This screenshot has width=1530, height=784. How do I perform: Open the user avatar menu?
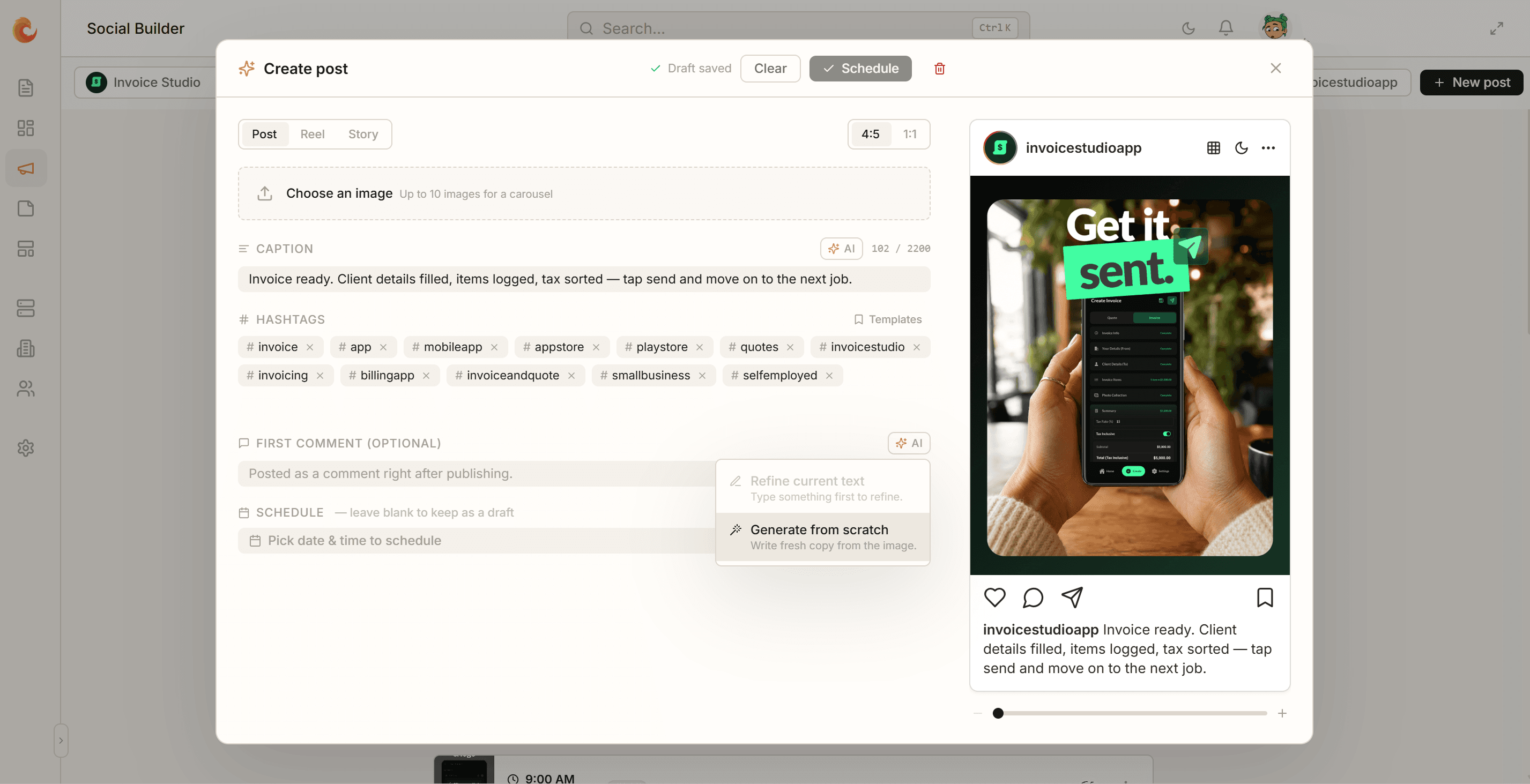point(1275,27)
